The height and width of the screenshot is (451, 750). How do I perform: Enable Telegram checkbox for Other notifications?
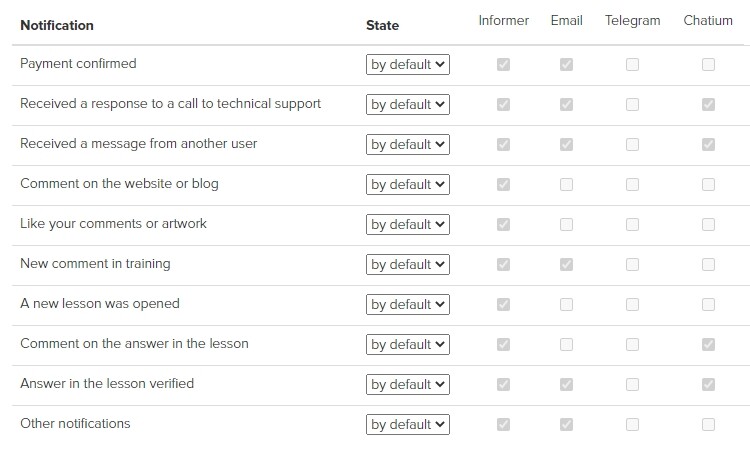point(632,424)
